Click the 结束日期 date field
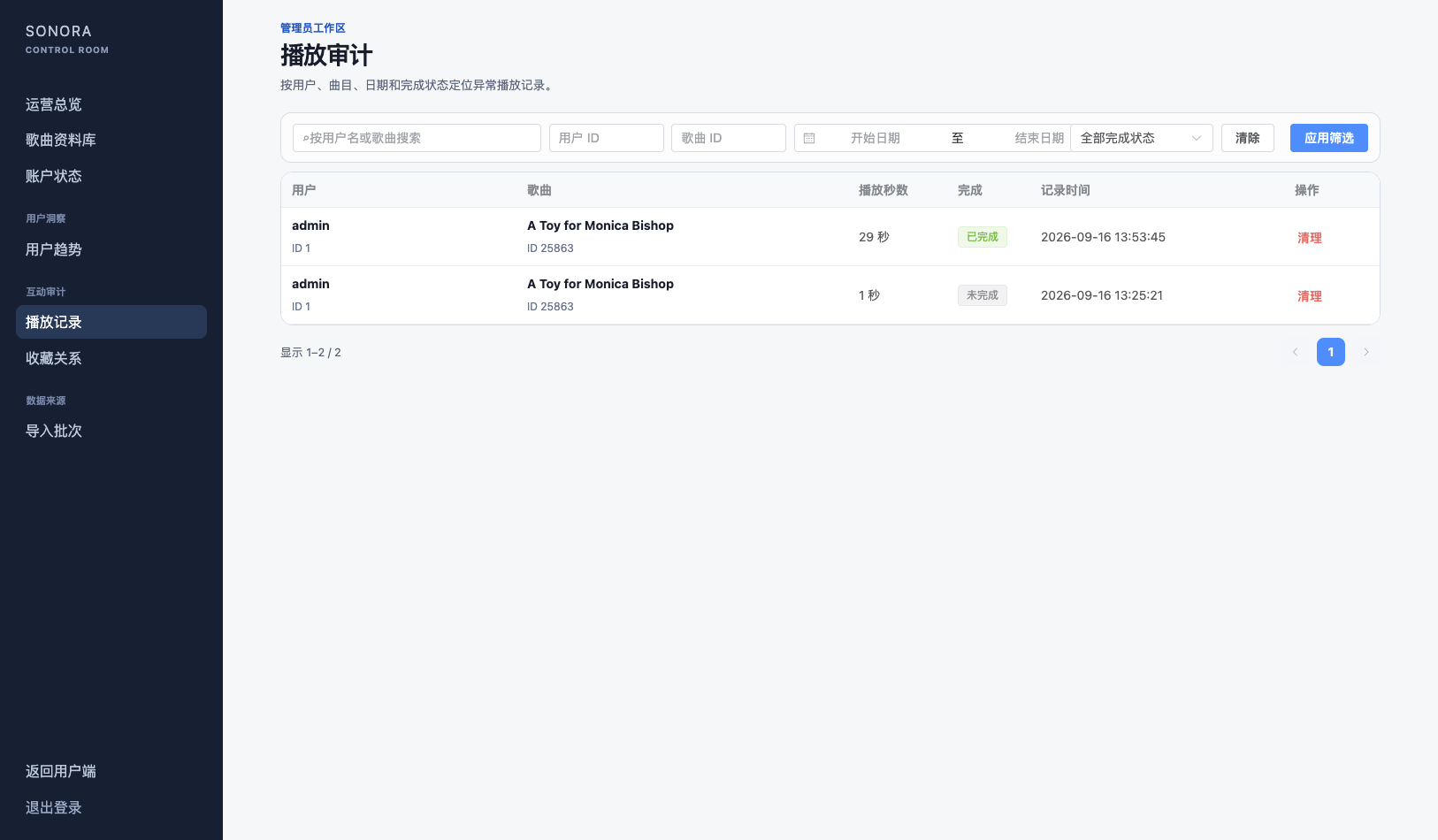 (1039, 138)
